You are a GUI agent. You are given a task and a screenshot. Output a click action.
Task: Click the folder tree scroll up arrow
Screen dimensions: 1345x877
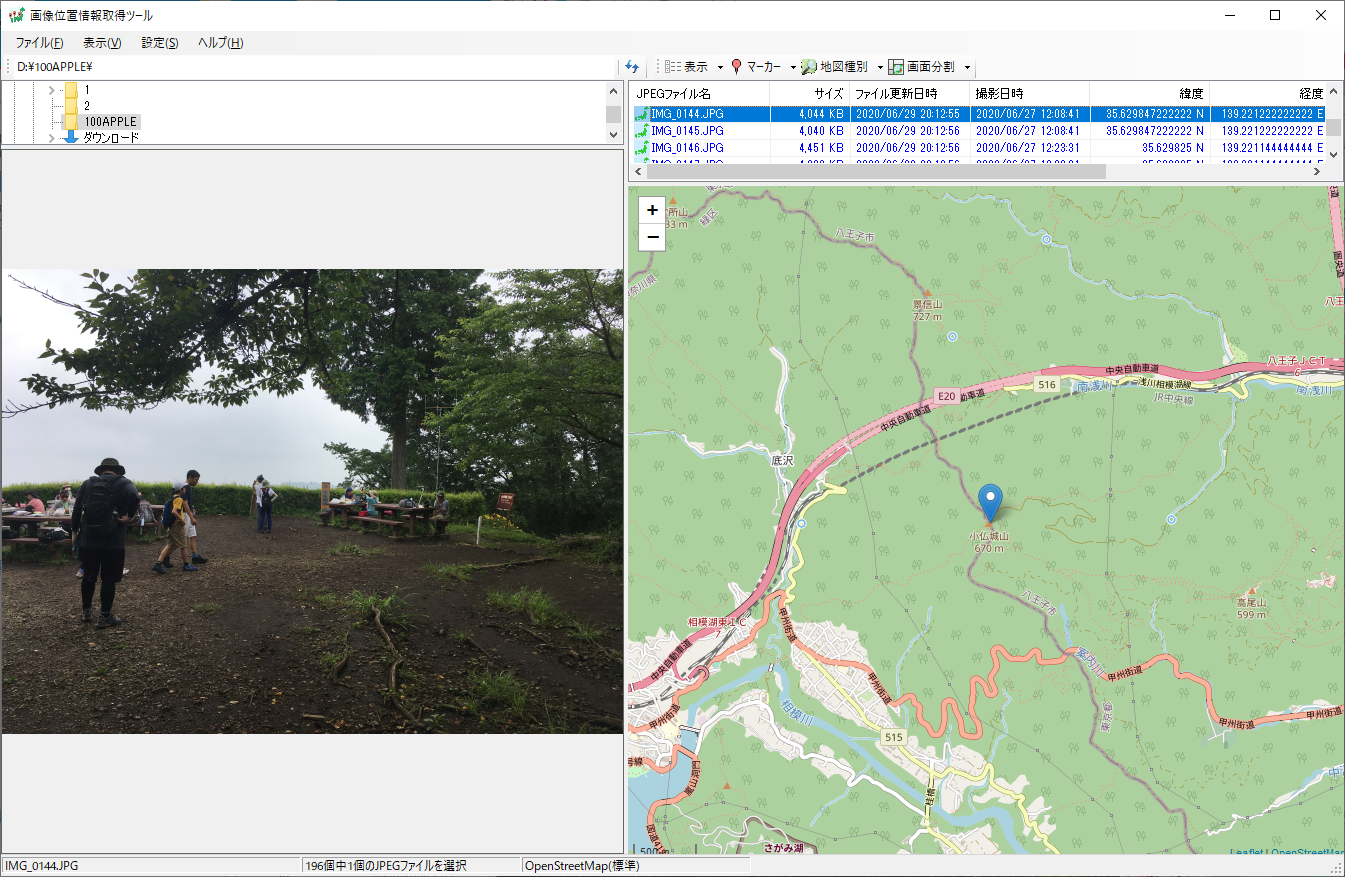614,91
